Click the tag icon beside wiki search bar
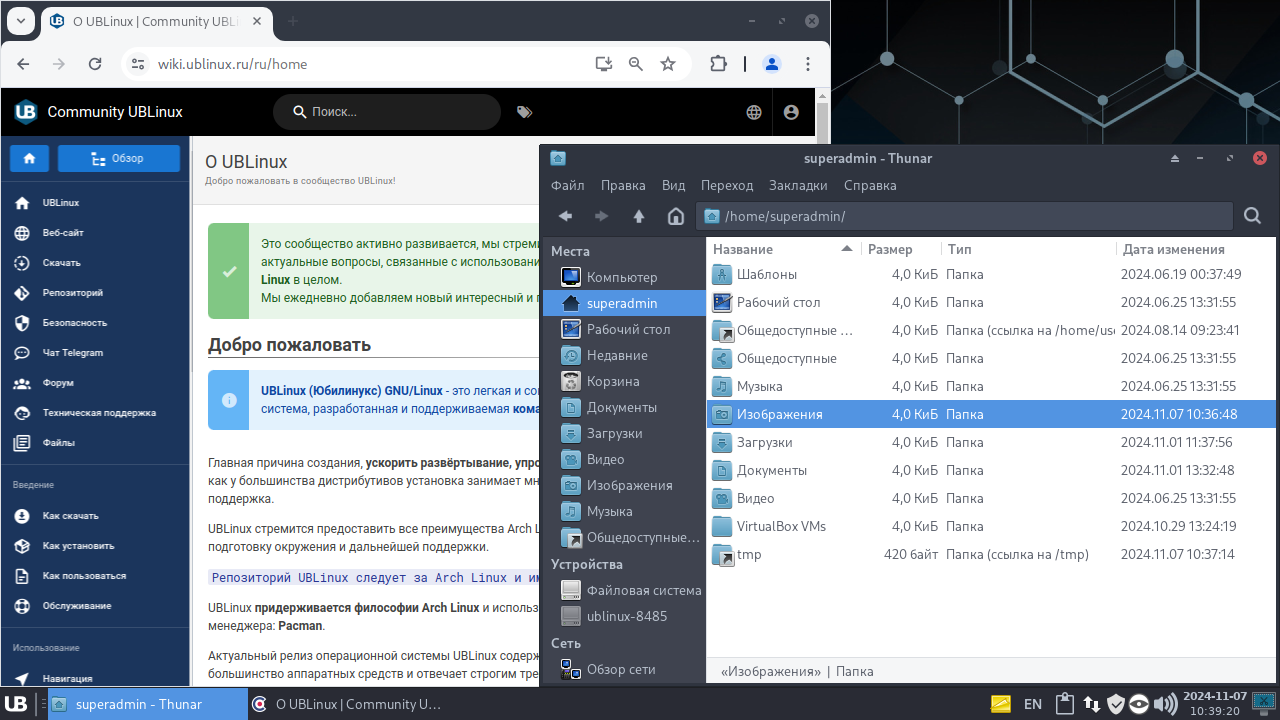Viewport: 1280px width, 720px height. (x=524, y=112)
